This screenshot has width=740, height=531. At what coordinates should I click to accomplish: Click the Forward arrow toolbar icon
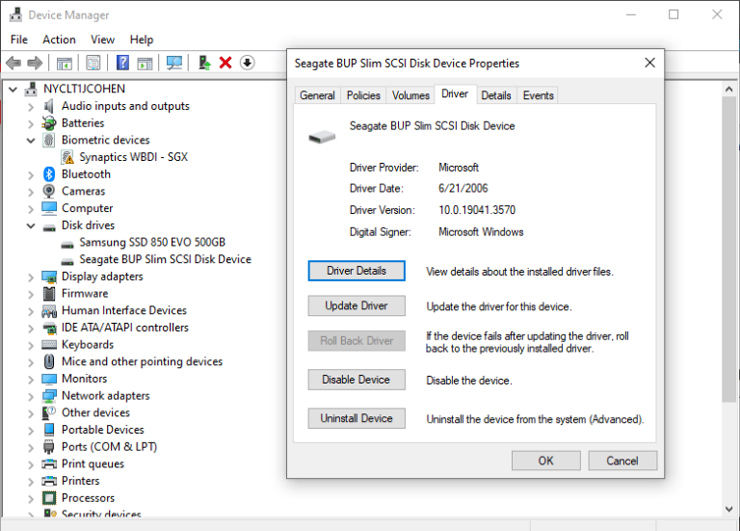pyautogui.click(x=35, y=63)
